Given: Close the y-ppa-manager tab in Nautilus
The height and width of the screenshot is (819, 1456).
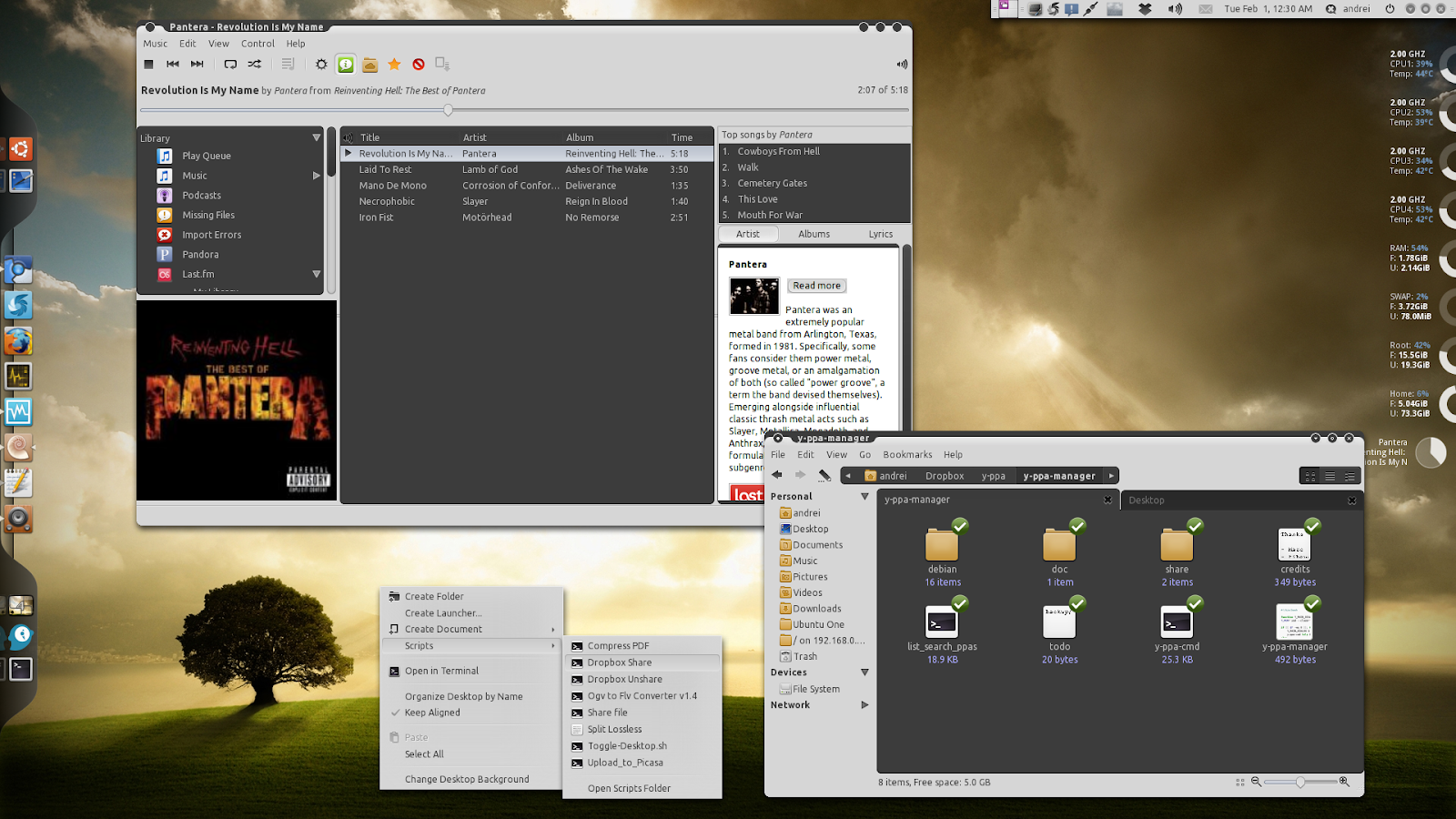Looking at the screenshot, I should point(1107,500).
